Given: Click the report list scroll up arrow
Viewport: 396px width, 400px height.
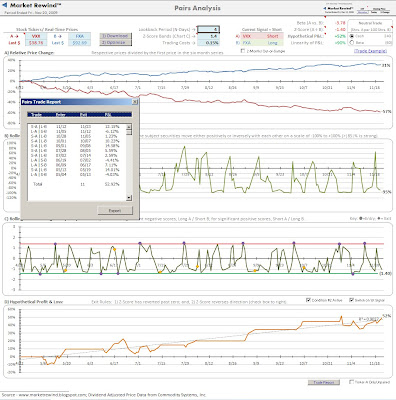Looking at the screenshot, I should point(129,127).
